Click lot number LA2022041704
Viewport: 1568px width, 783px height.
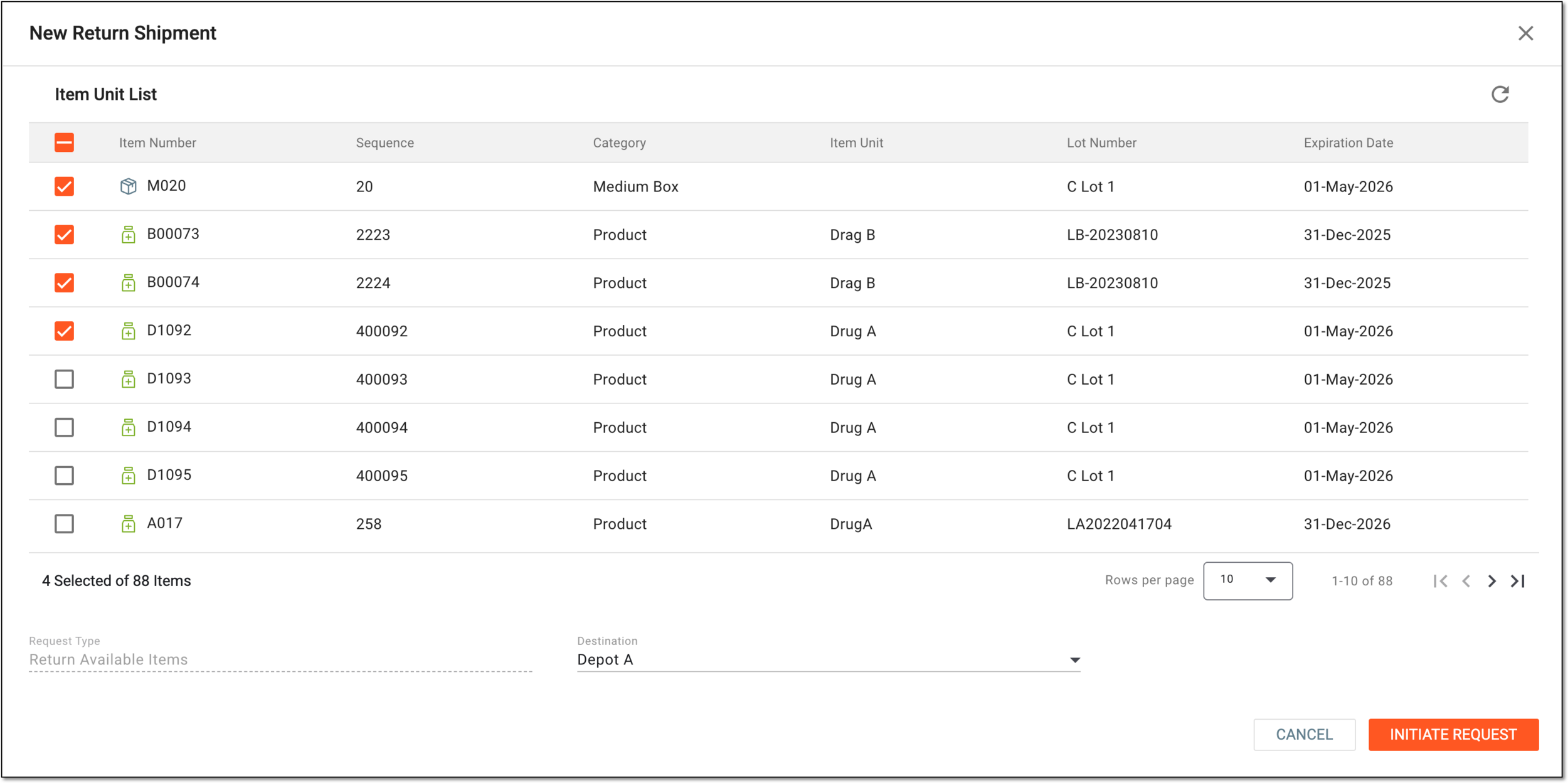click(x=1119, y=524)
